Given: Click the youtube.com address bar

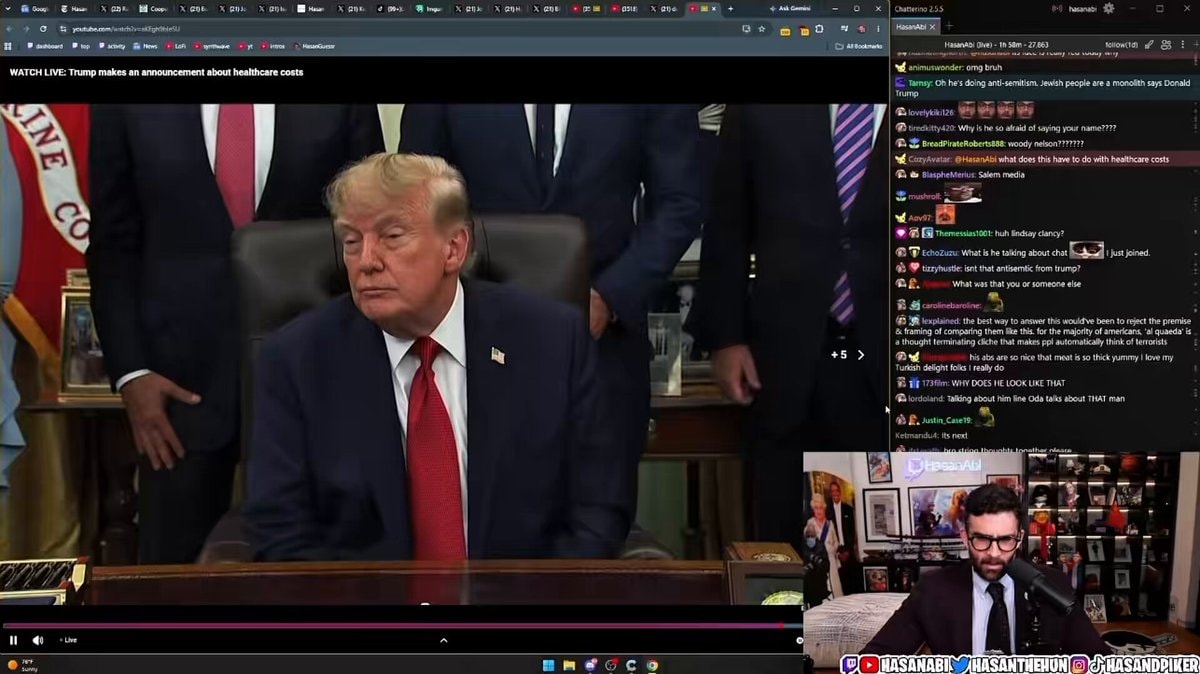Looking at the screenshot, I should 400,29.
